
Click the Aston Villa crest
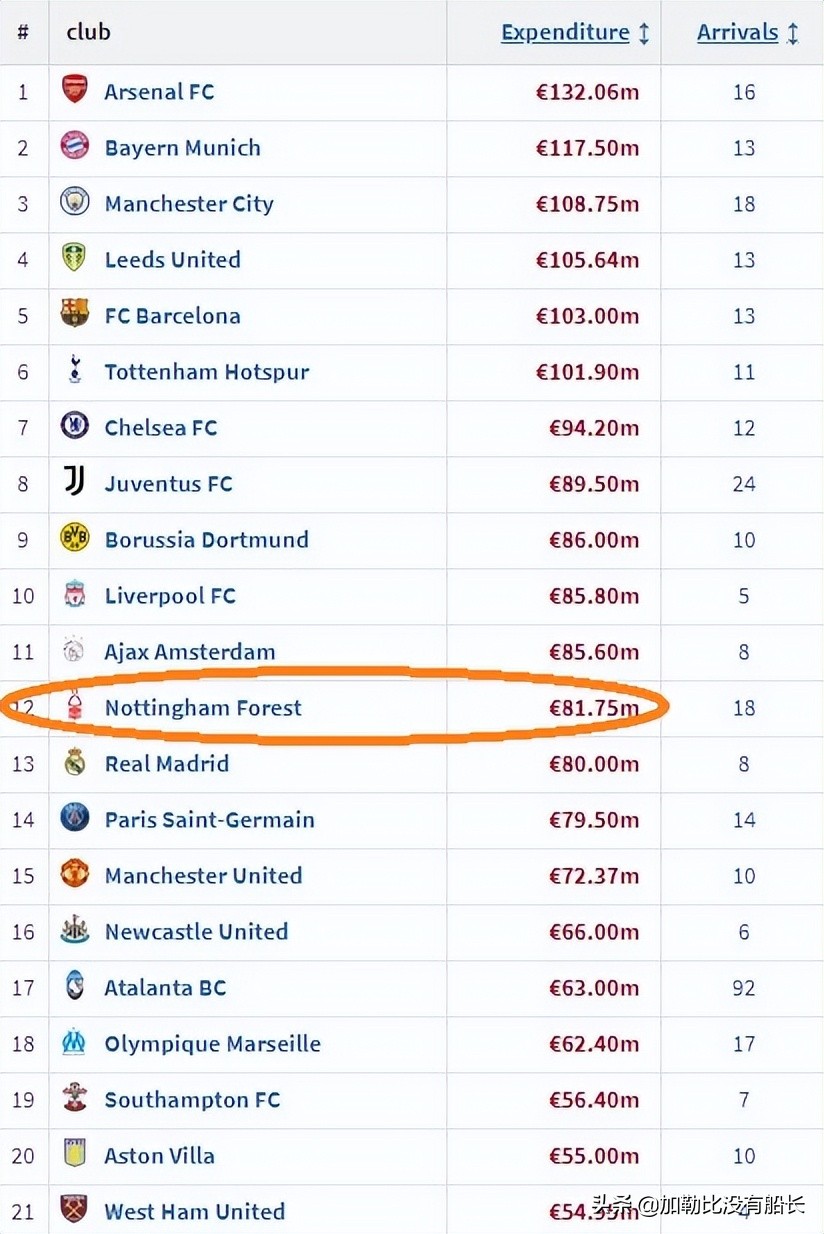[x=74, y=1154]
